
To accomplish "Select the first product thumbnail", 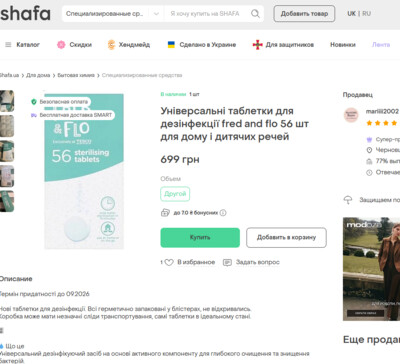I will (x=7, y=101).
